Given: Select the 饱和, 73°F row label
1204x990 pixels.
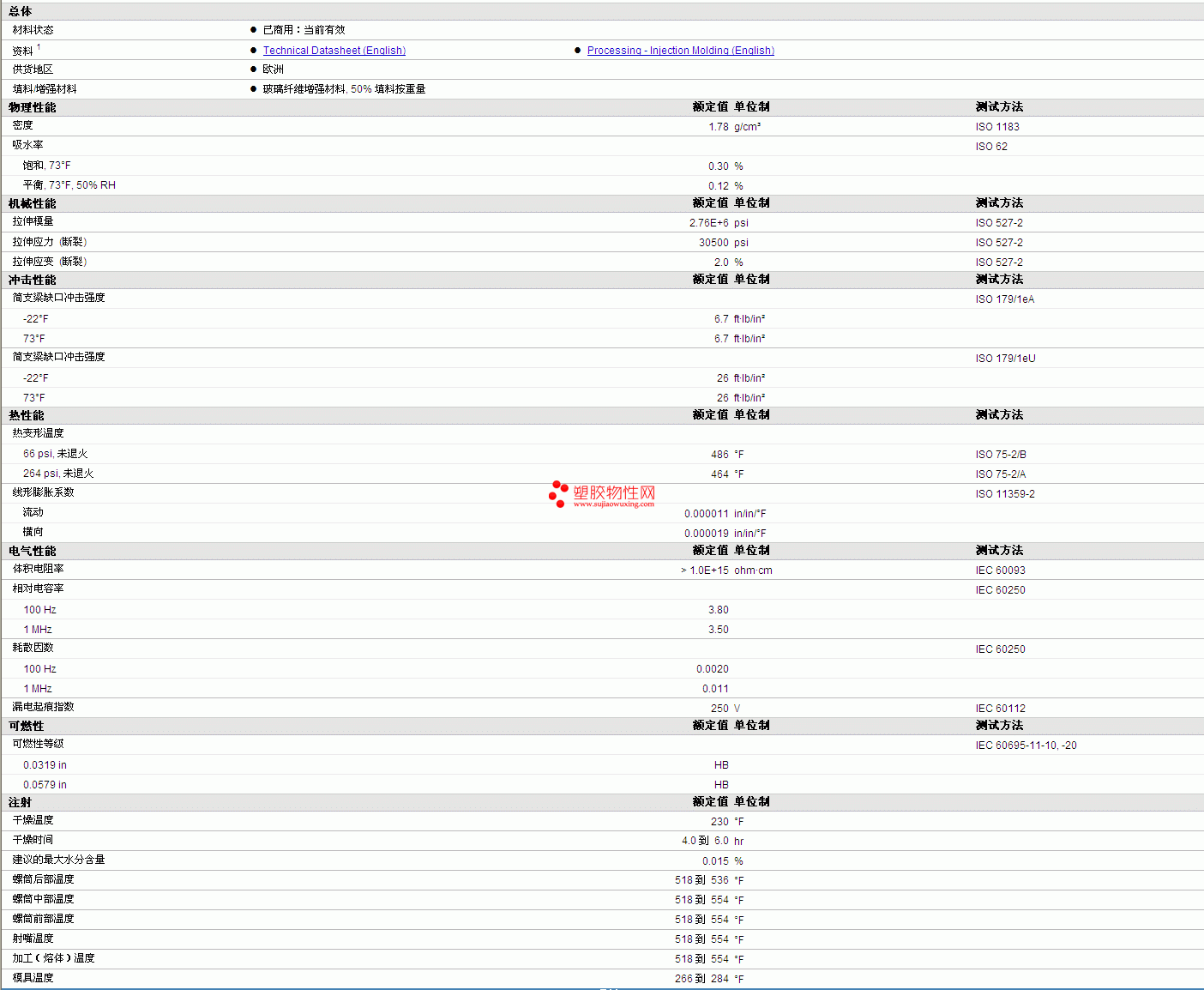Looking at the screenshot, I should pos(47,166).
